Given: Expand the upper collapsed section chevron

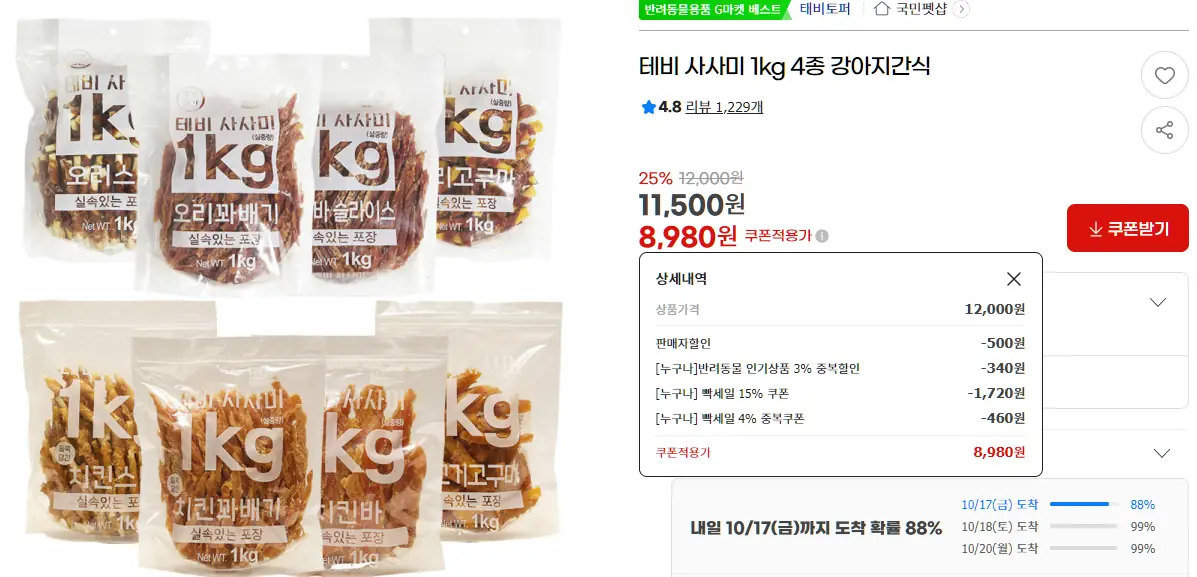Looking at the screenshot, I should 1158,302.
